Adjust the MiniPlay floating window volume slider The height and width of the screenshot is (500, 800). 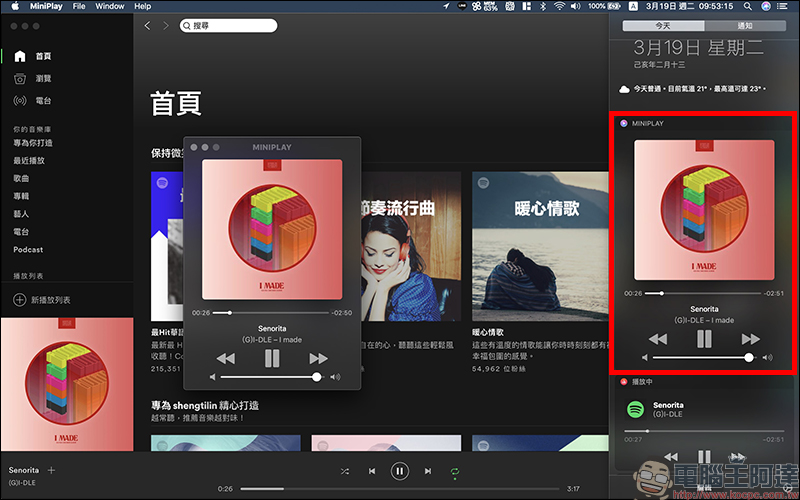click(272, 377)
